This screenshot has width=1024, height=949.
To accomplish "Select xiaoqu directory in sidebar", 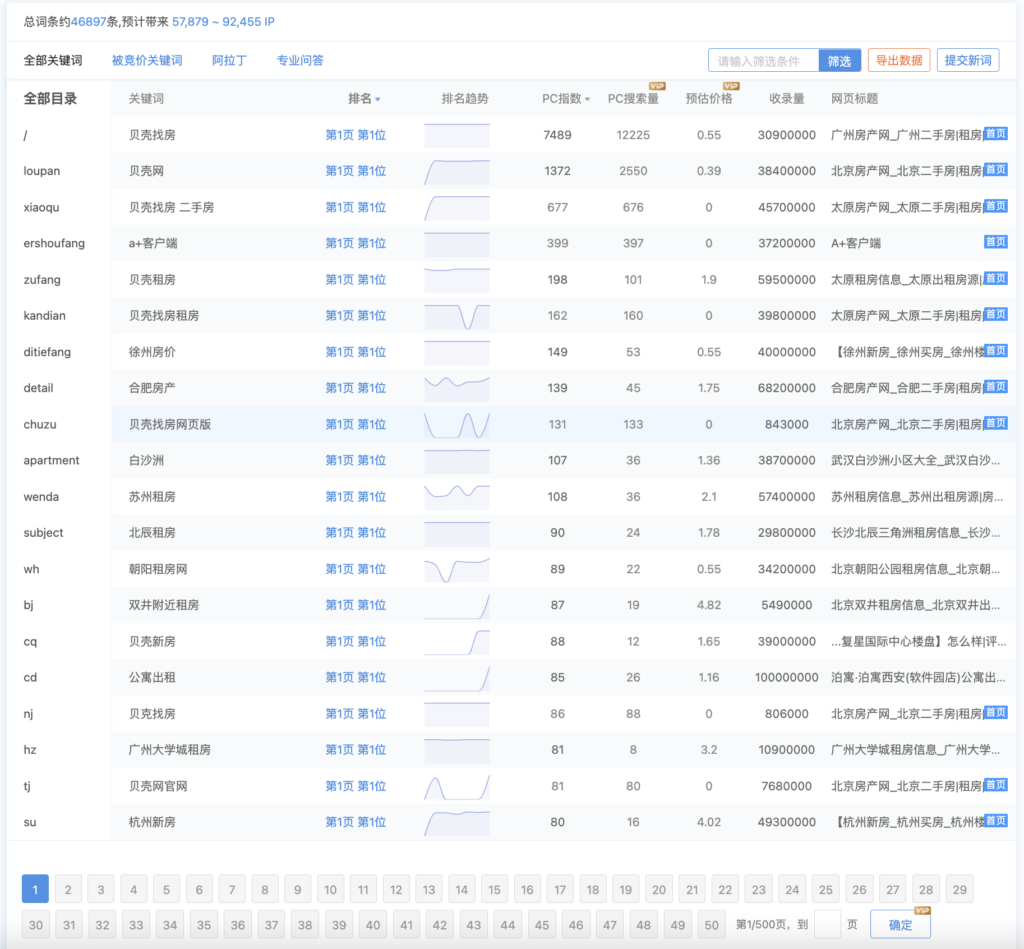I will (41, 207).
